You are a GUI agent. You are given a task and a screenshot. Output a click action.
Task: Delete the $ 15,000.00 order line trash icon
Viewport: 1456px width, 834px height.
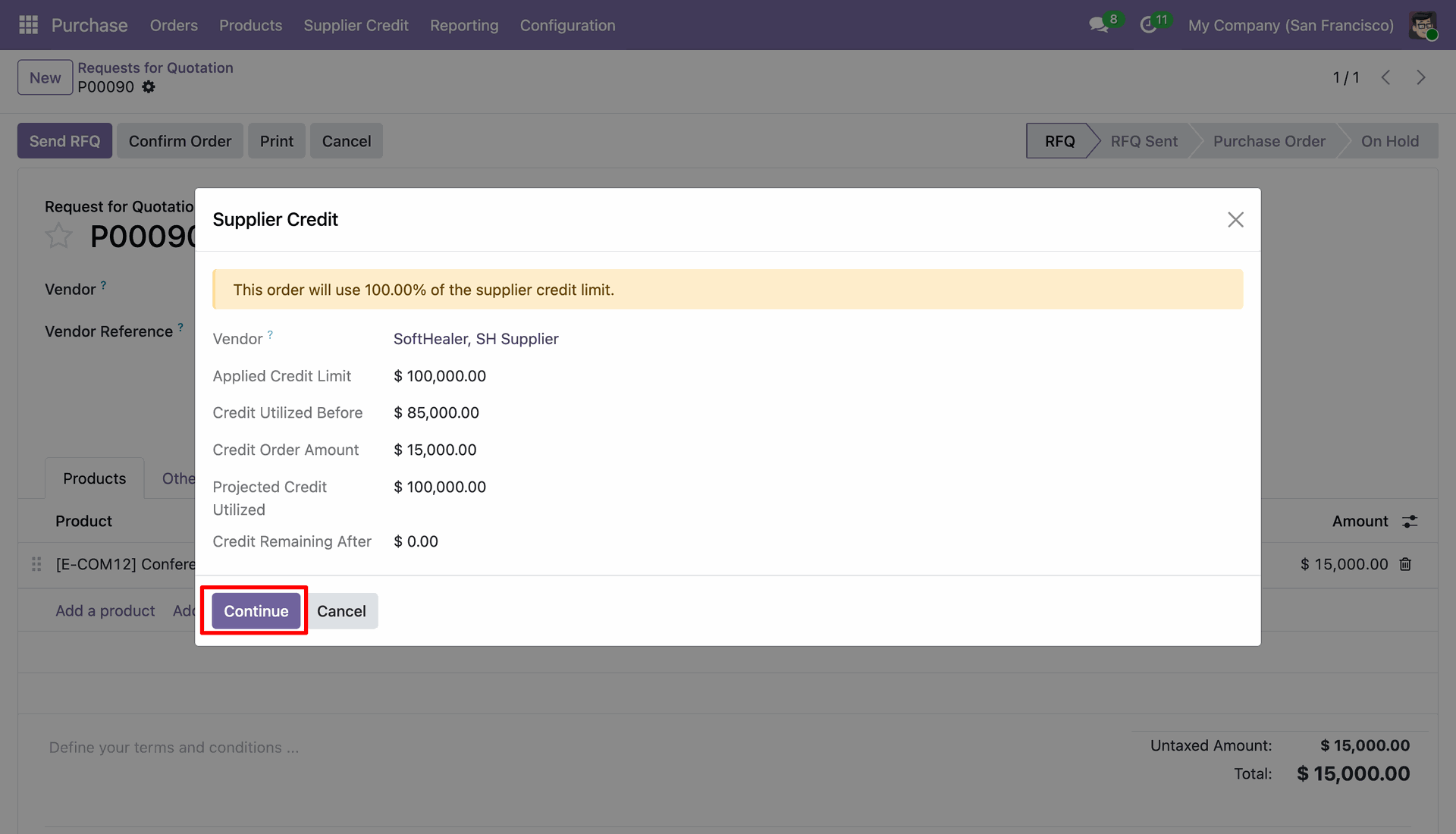tap(1405, 564)
